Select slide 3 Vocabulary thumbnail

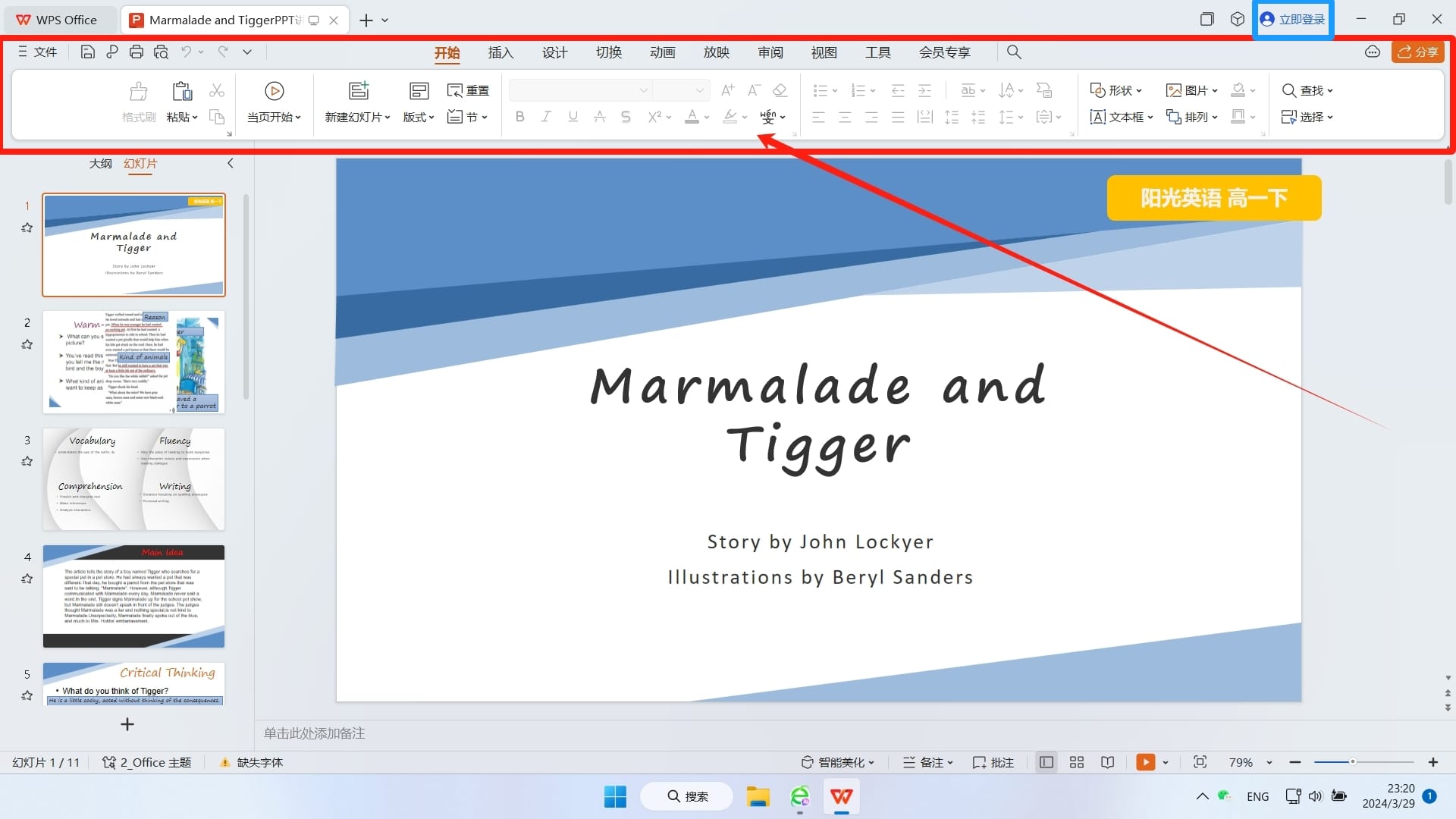tap(133, 479)
